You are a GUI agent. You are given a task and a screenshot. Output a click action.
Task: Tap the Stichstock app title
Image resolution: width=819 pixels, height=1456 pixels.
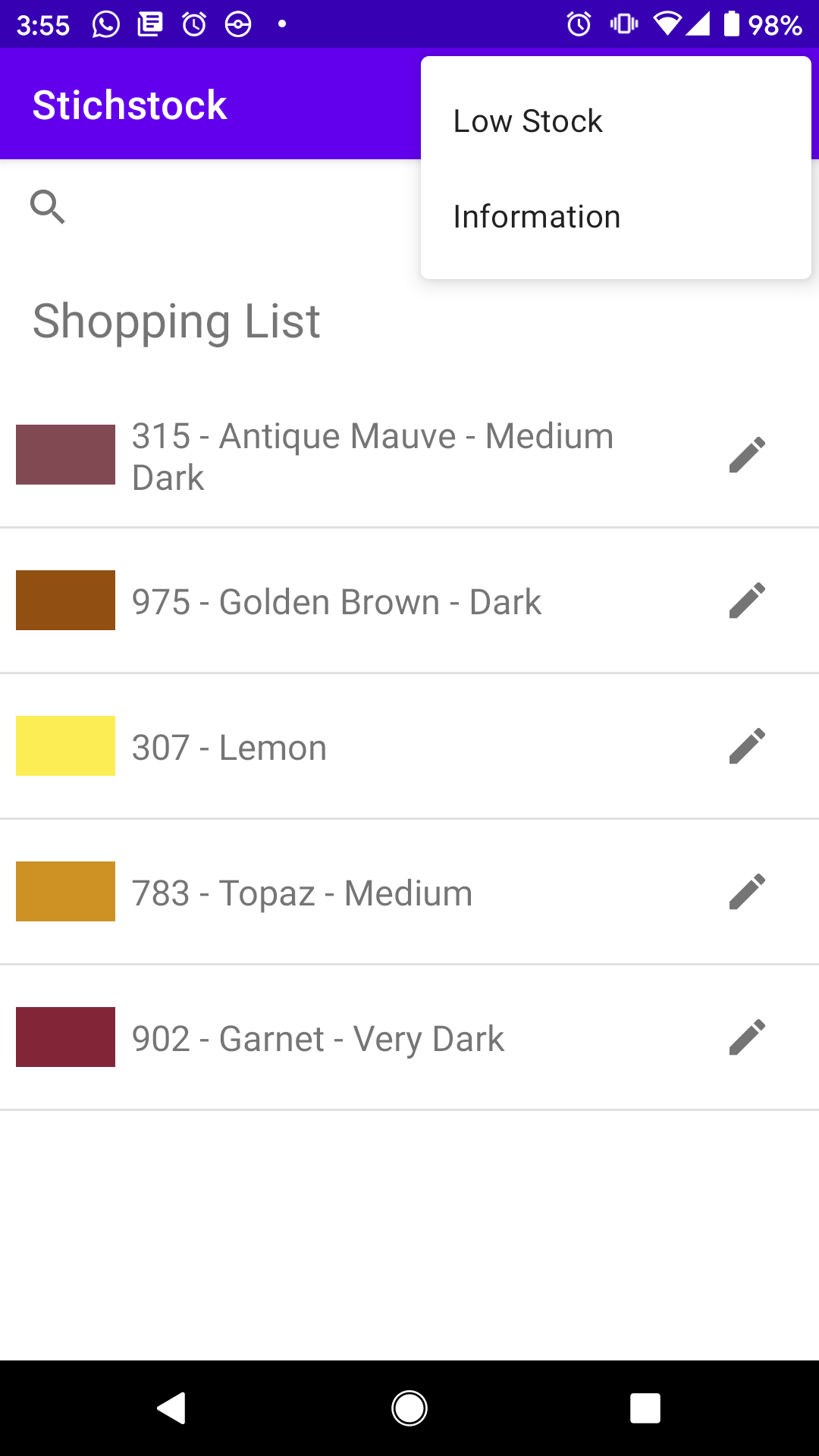130,105
